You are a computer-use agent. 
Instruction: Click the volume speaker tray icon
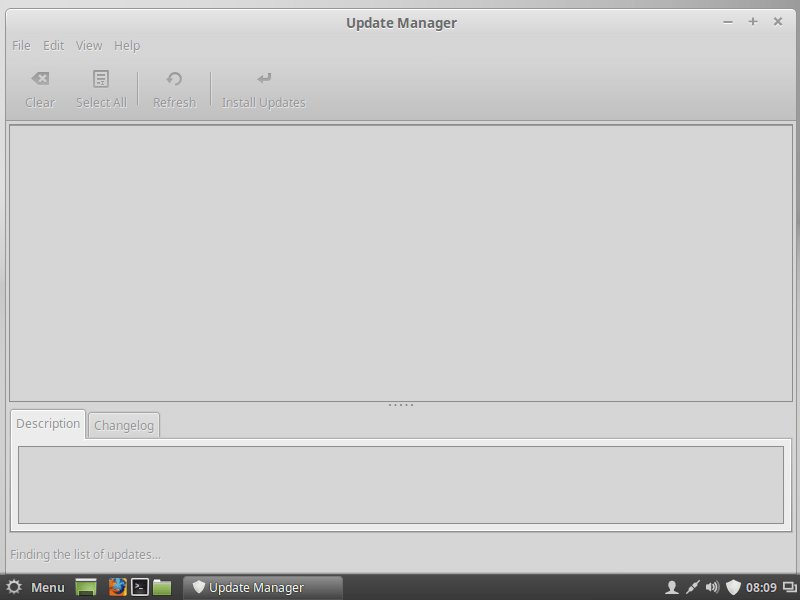(712, 588)
